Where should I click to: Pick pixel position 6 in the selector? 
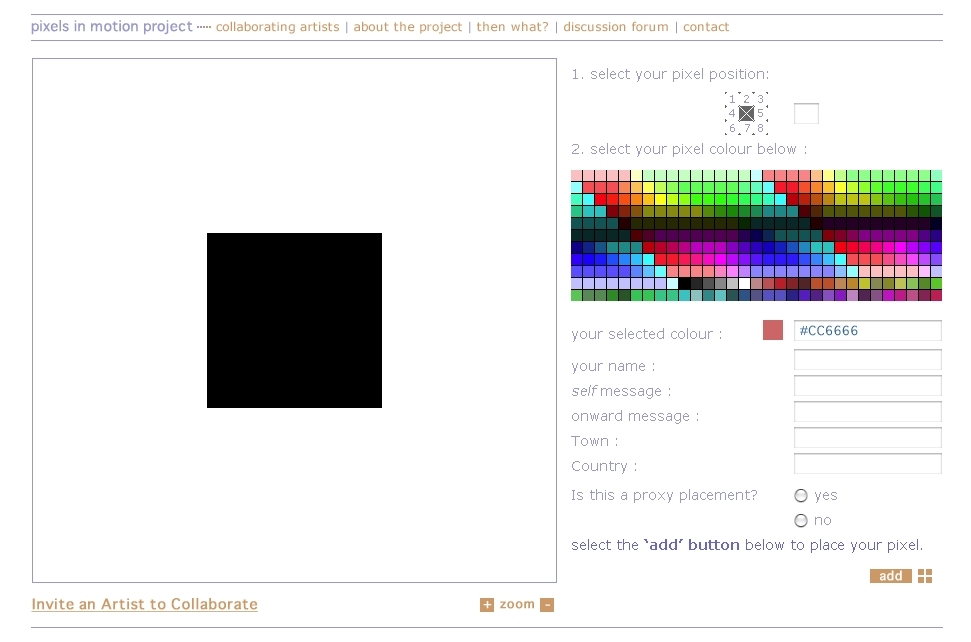pos(732,128)
